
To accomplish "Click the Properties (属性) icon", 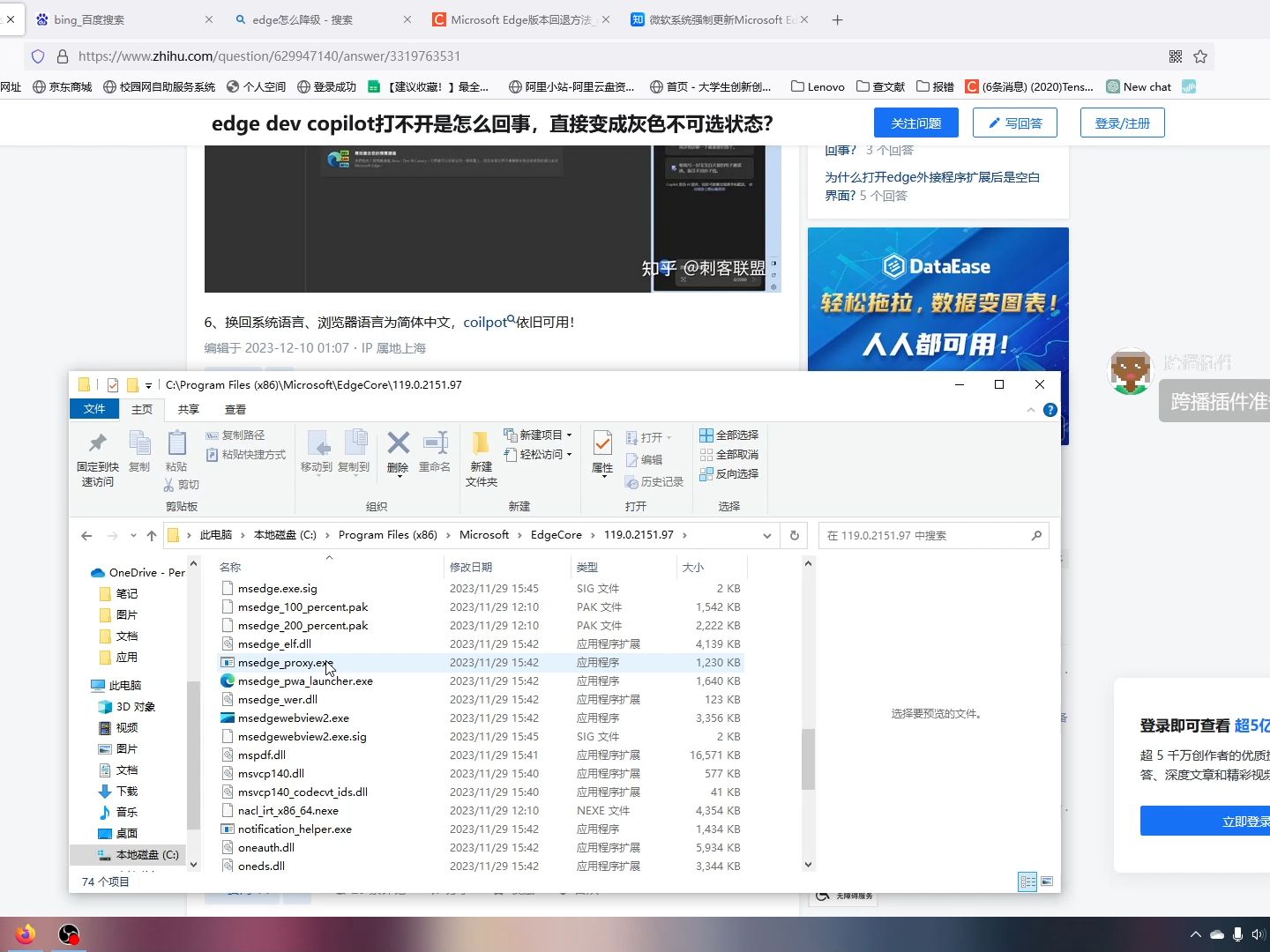I will (x=602, y=443).
